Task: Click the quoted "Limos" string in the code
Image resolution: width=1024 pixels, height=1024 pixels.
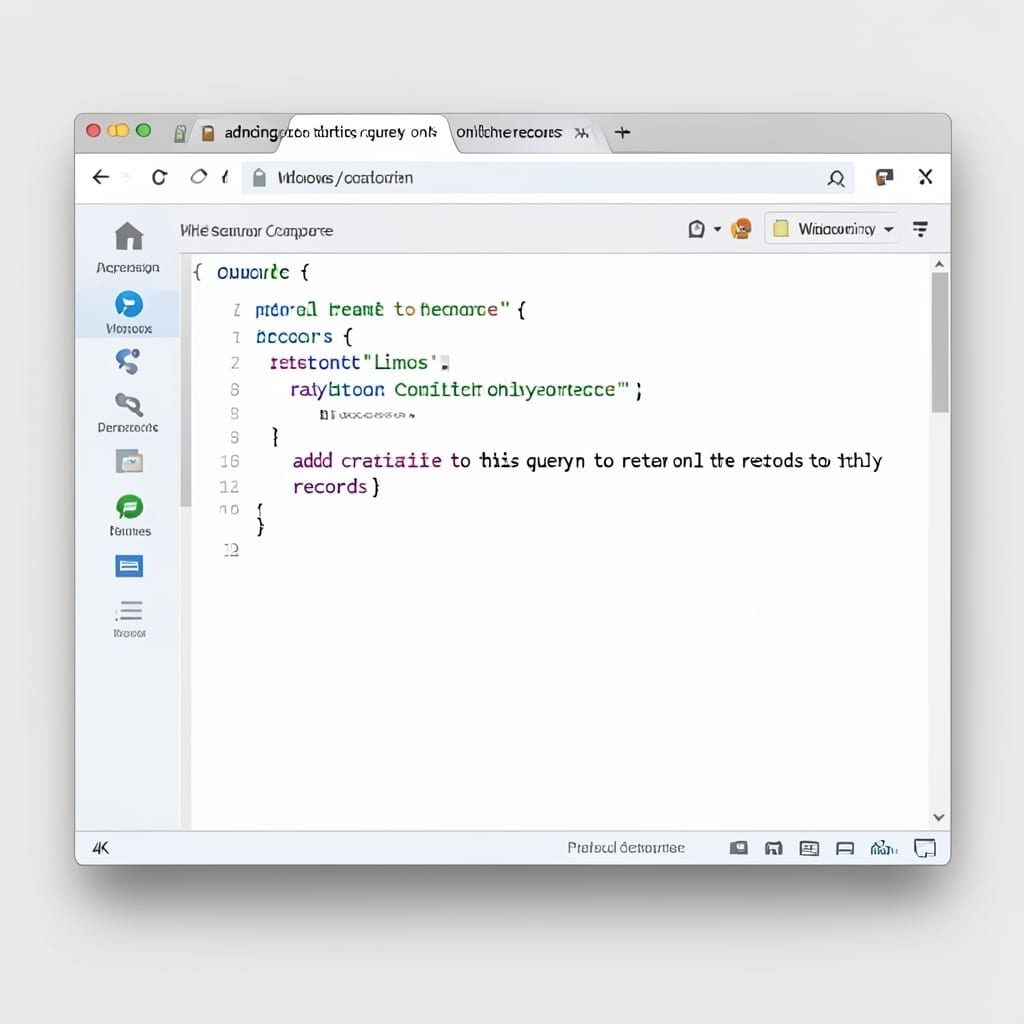Action: (400, 362)
